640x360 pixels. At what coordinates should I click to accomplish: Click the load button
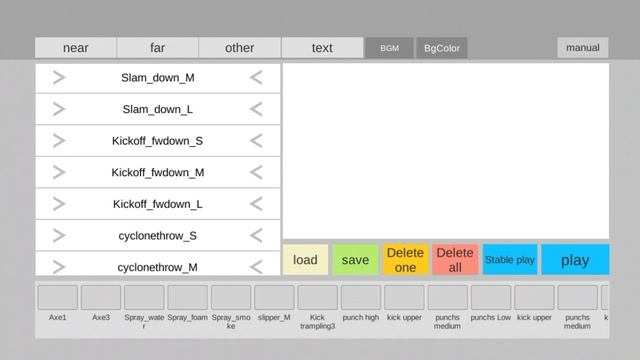click(x=305, y=260)
